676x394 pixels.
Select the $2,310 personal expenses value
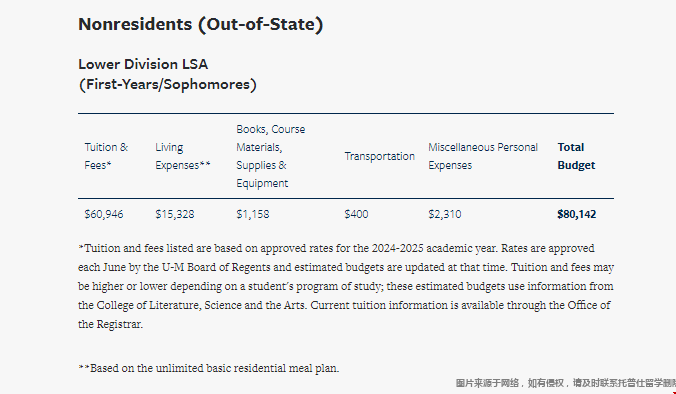coord(444,214)
